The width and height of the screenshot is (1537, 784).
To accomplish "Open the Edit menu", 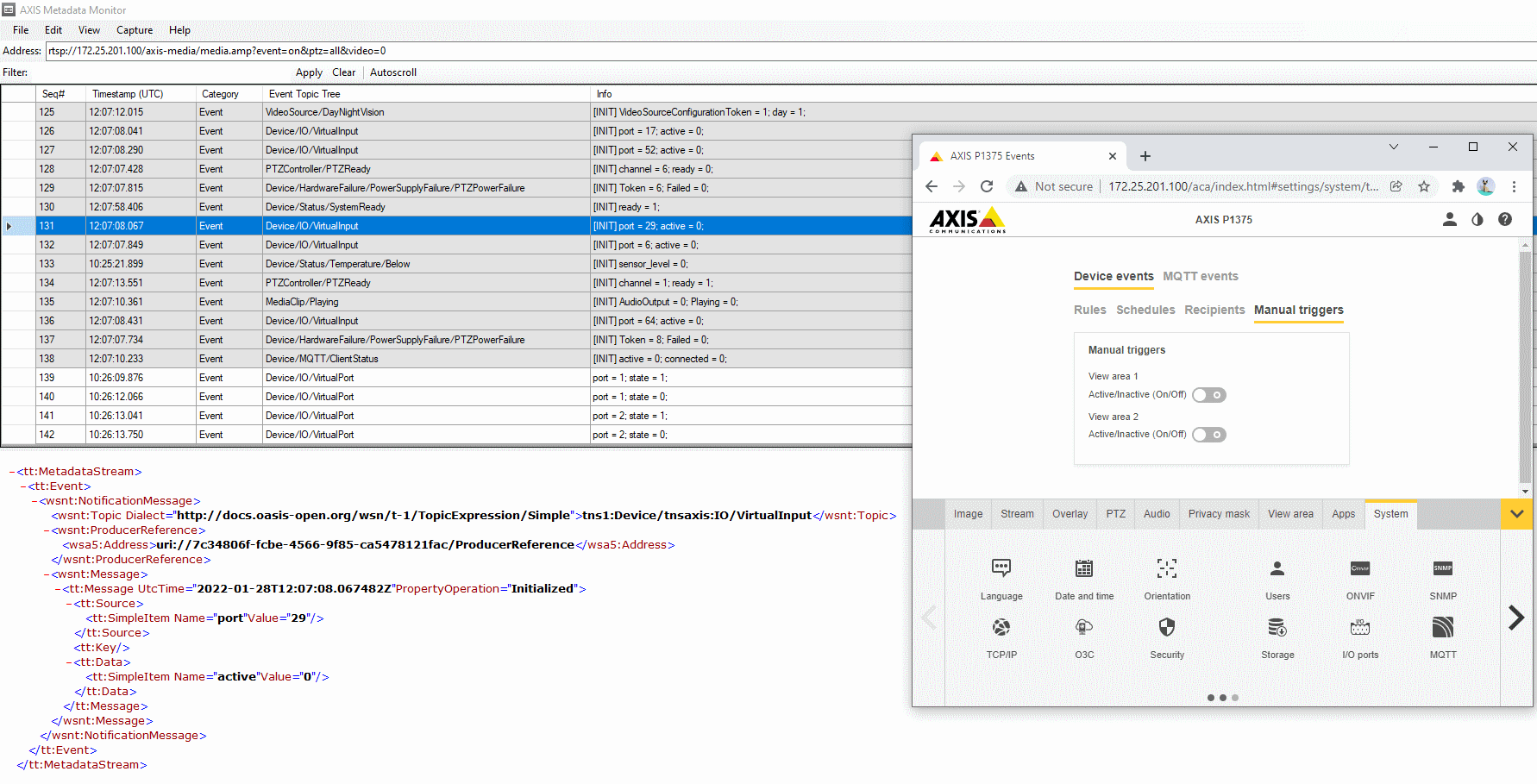I will (53, 30).
